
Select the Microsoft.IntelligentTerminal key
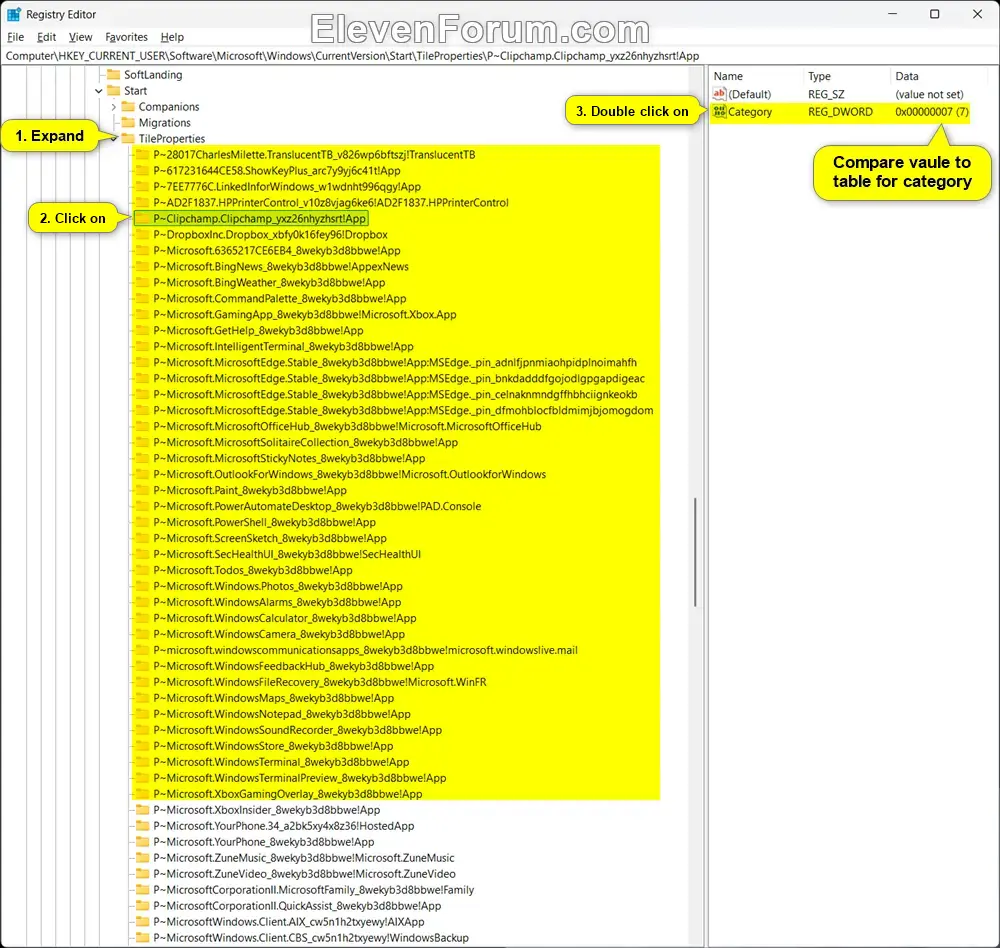[x=283, y=346]
